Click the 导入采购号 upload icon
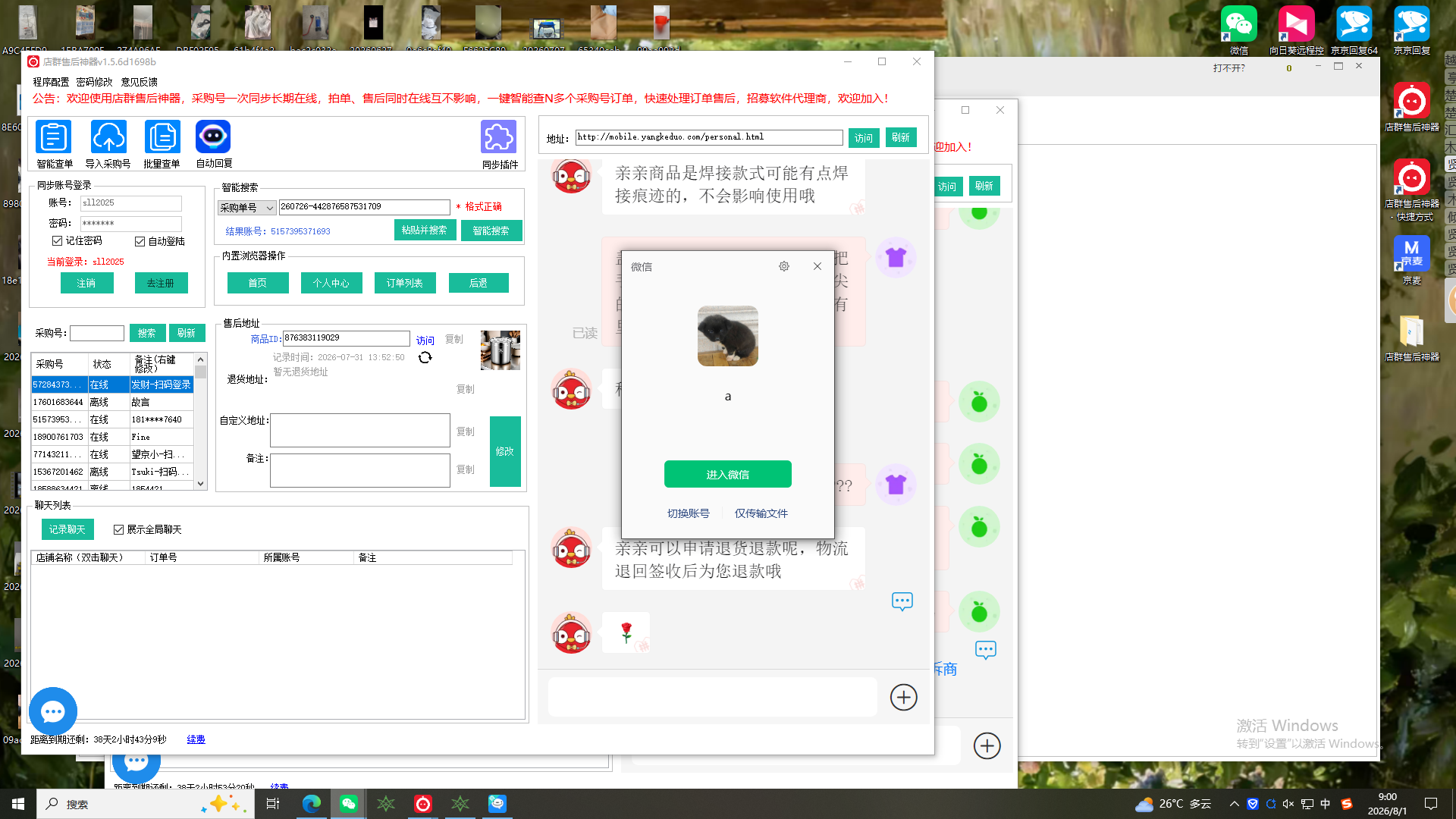This screenshot has width=1456, height=819. (x=108, y=137)
